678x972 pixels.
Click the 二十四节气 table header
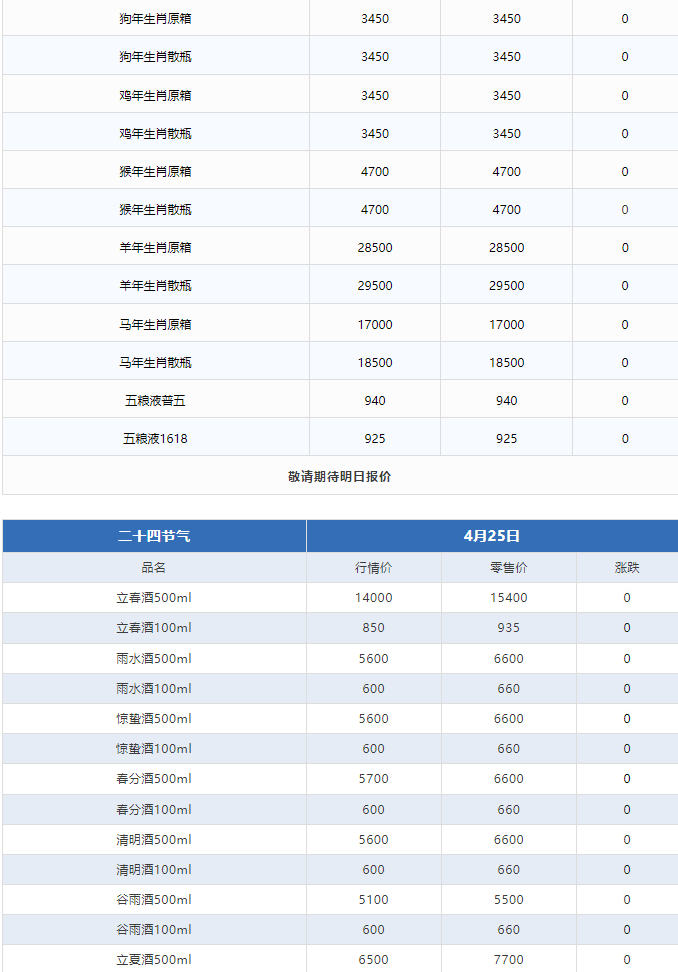click(x=154, y=536)
